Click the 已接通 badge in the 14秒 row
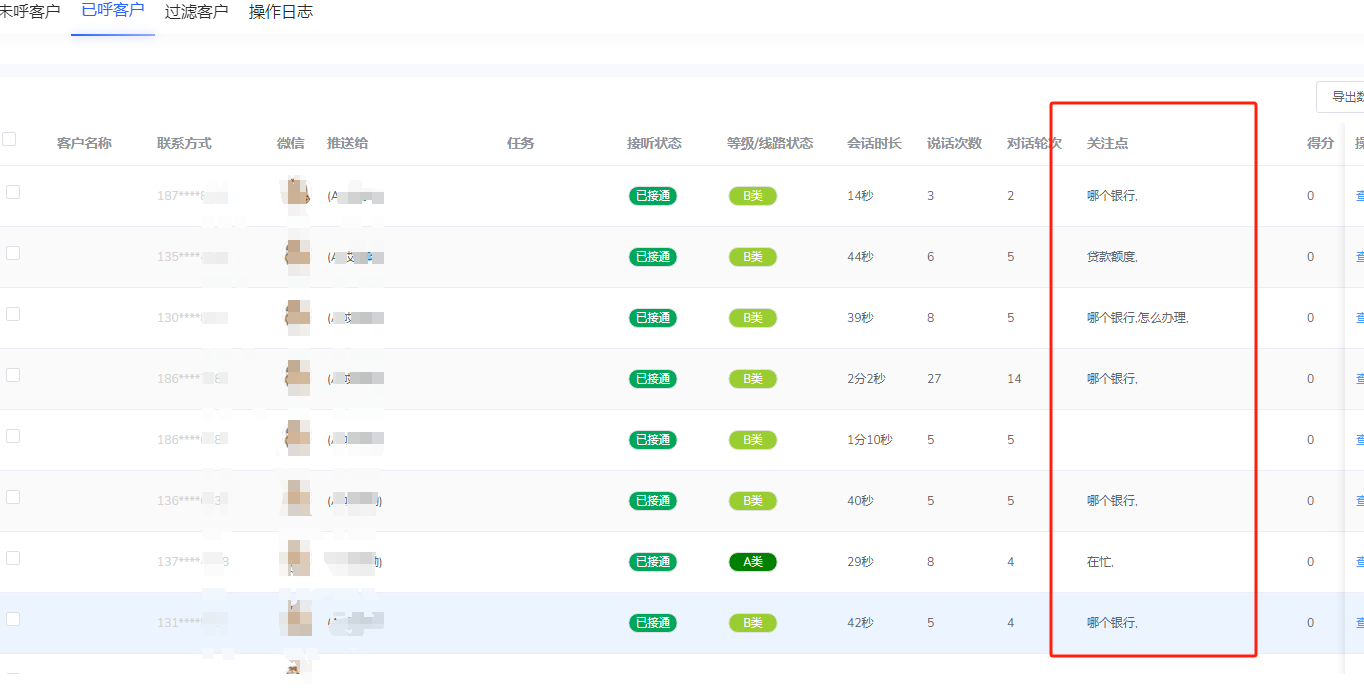 click(652, 196)
